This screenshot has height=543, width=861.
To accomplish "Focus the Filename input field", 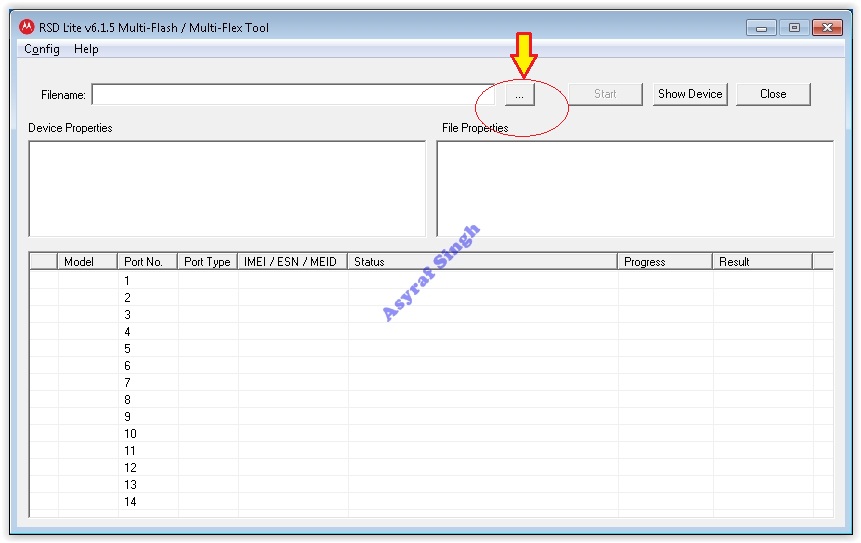I will 293,94.
